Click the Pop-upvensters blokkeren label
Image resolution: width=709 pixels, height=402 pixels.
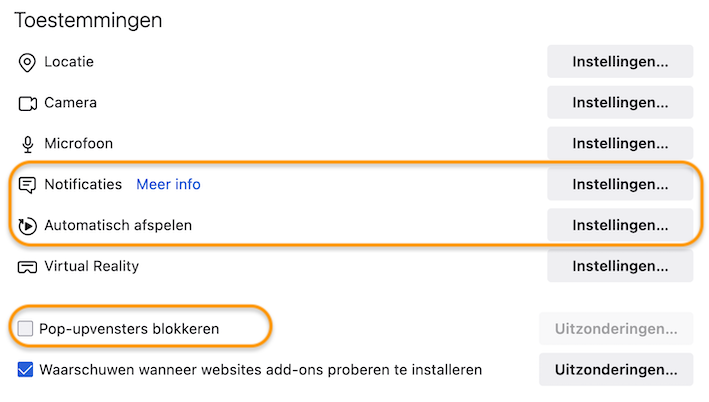click(129, 329)
